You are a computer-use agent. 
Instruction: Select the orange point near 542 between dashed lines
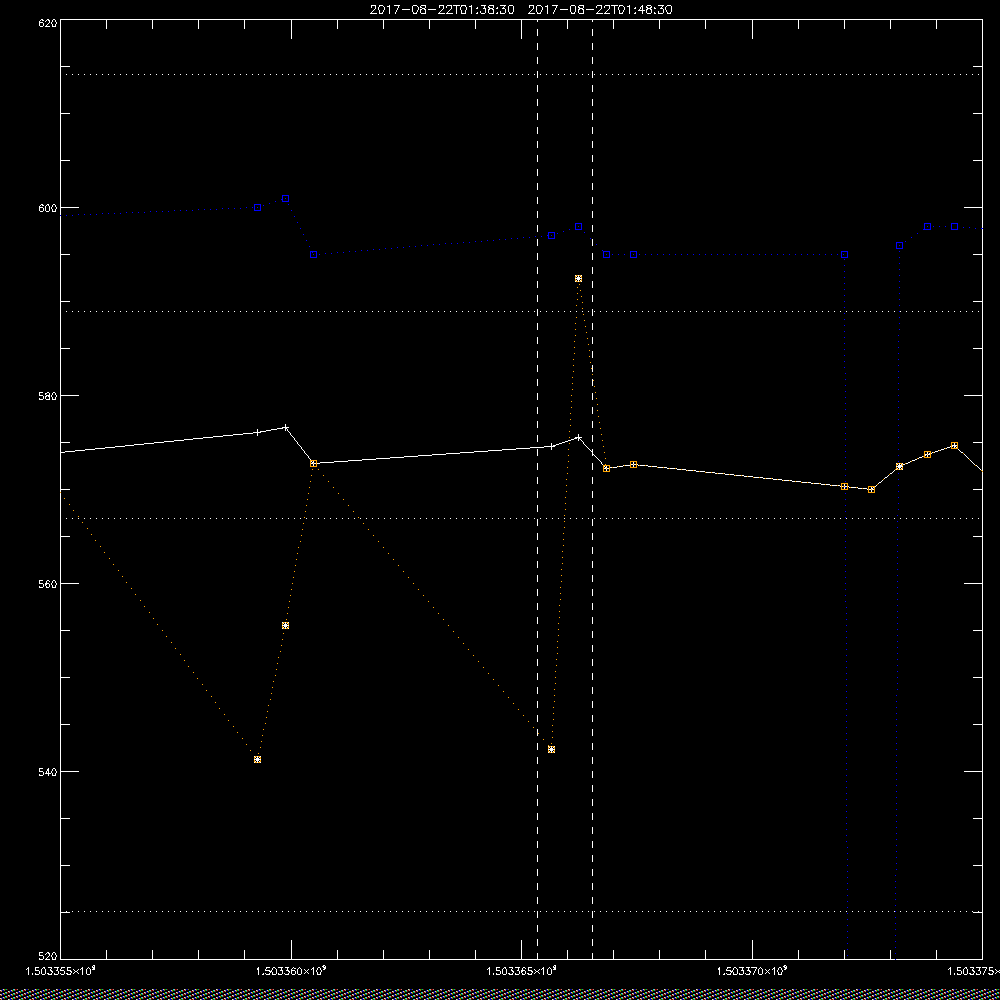pyautogui.click(x=552, y=749)
